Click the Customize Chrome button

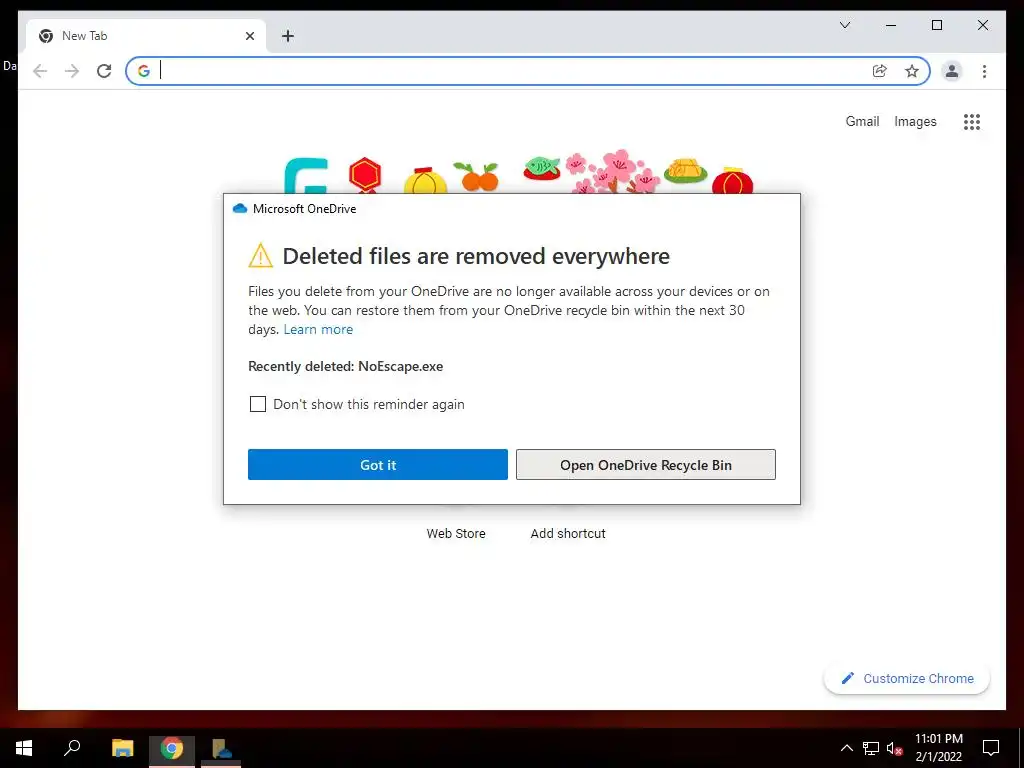(907, 679)
